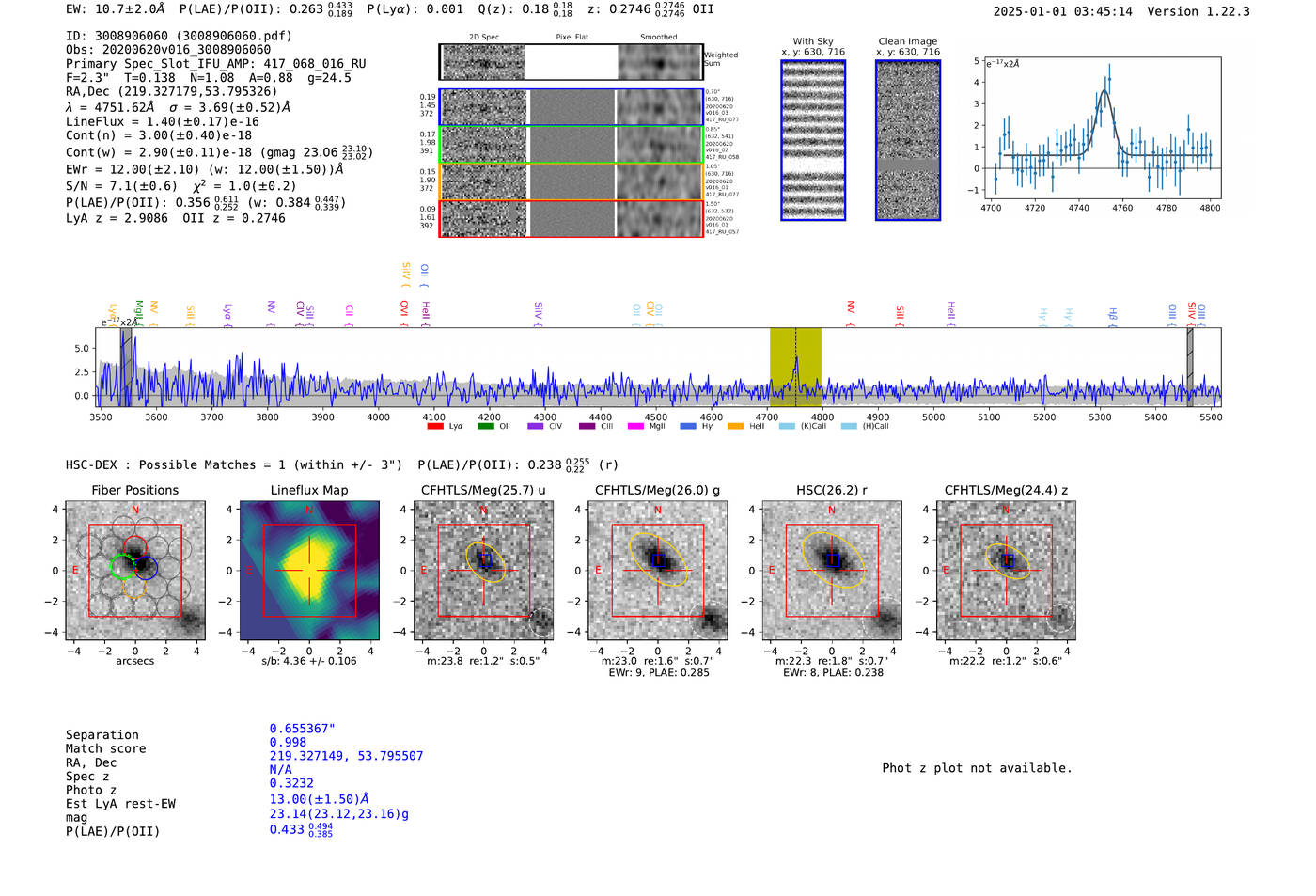Image resolution: width=1316 pixels, height=896 pixels.
Task: Click the Hβ line label above spectrum
Action: (x=1113, y=314)
